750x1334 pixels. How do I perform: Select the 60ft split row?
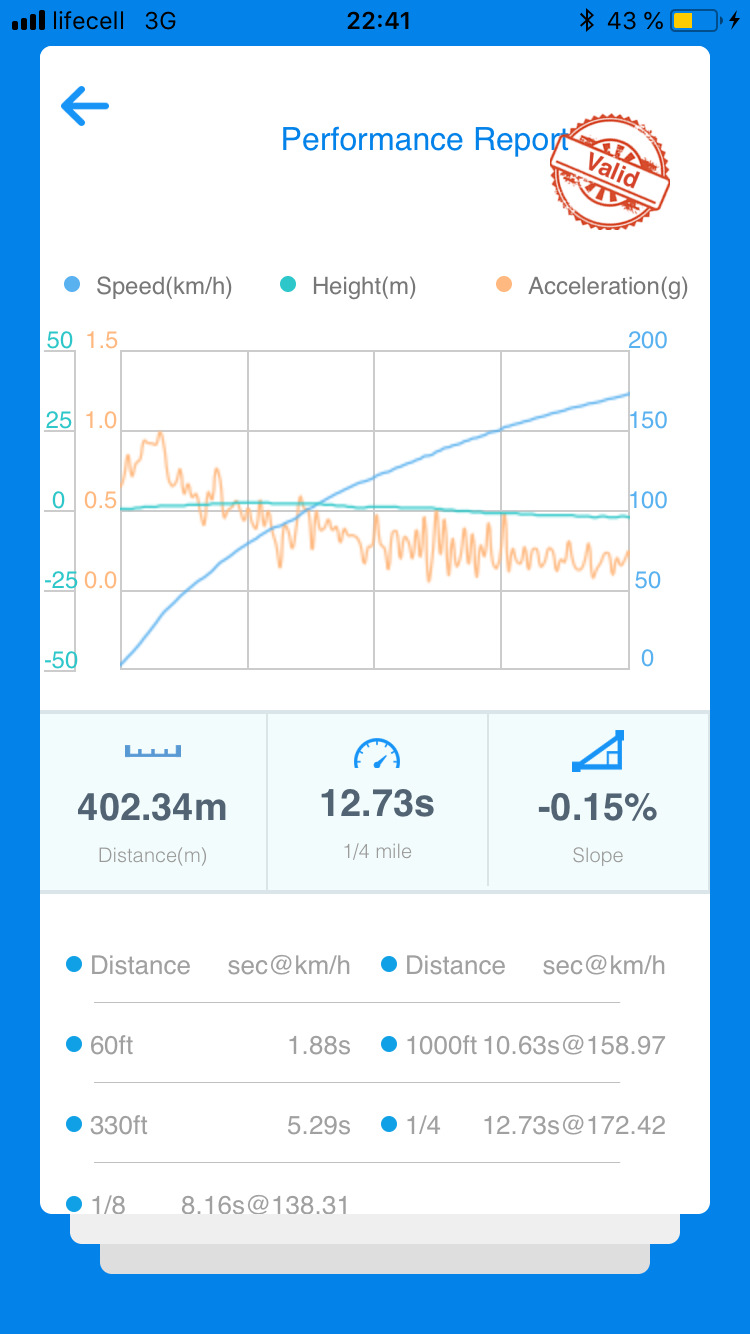(208, 1046)
